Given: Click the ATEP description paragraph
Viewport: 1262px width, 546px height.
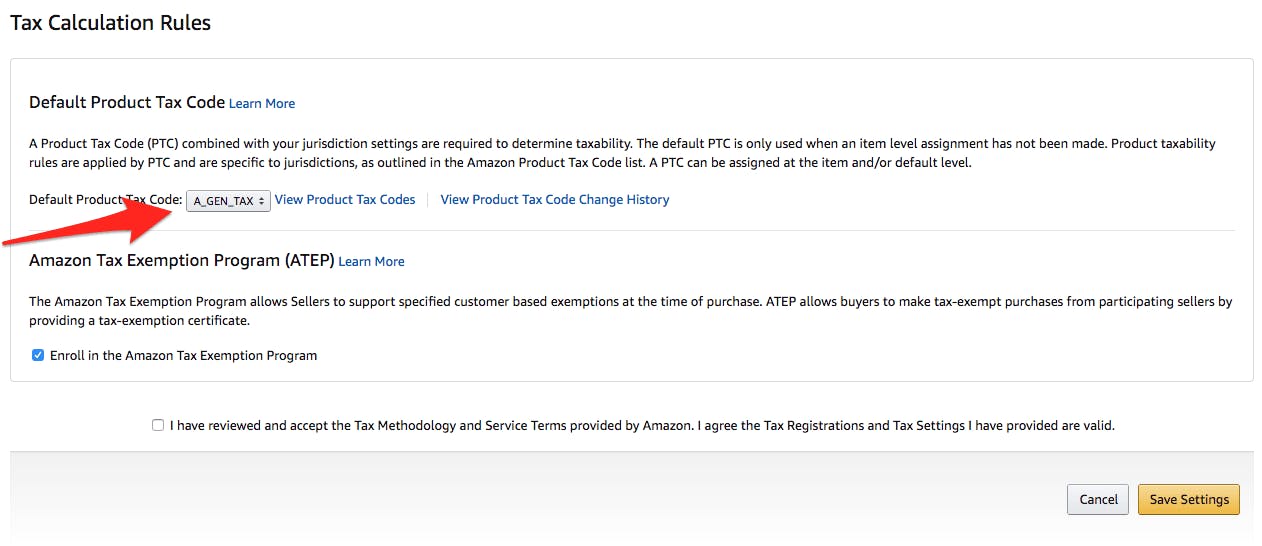Looking at the screenshot, I should pyautogui.click(x=630, y=311).
